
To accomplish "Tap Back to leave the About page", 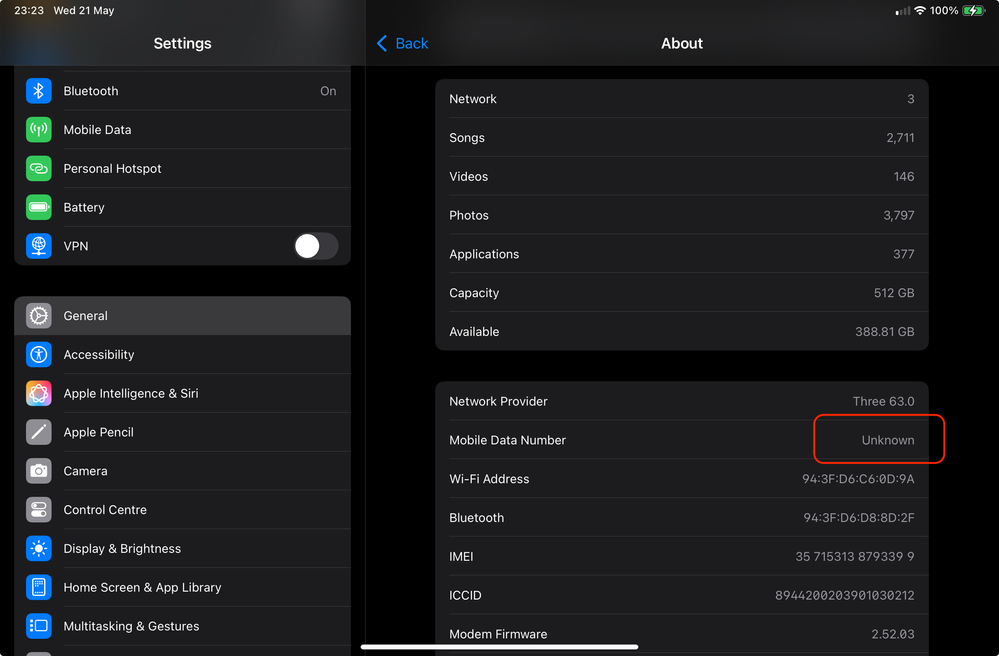I will (x=402, y=43).
